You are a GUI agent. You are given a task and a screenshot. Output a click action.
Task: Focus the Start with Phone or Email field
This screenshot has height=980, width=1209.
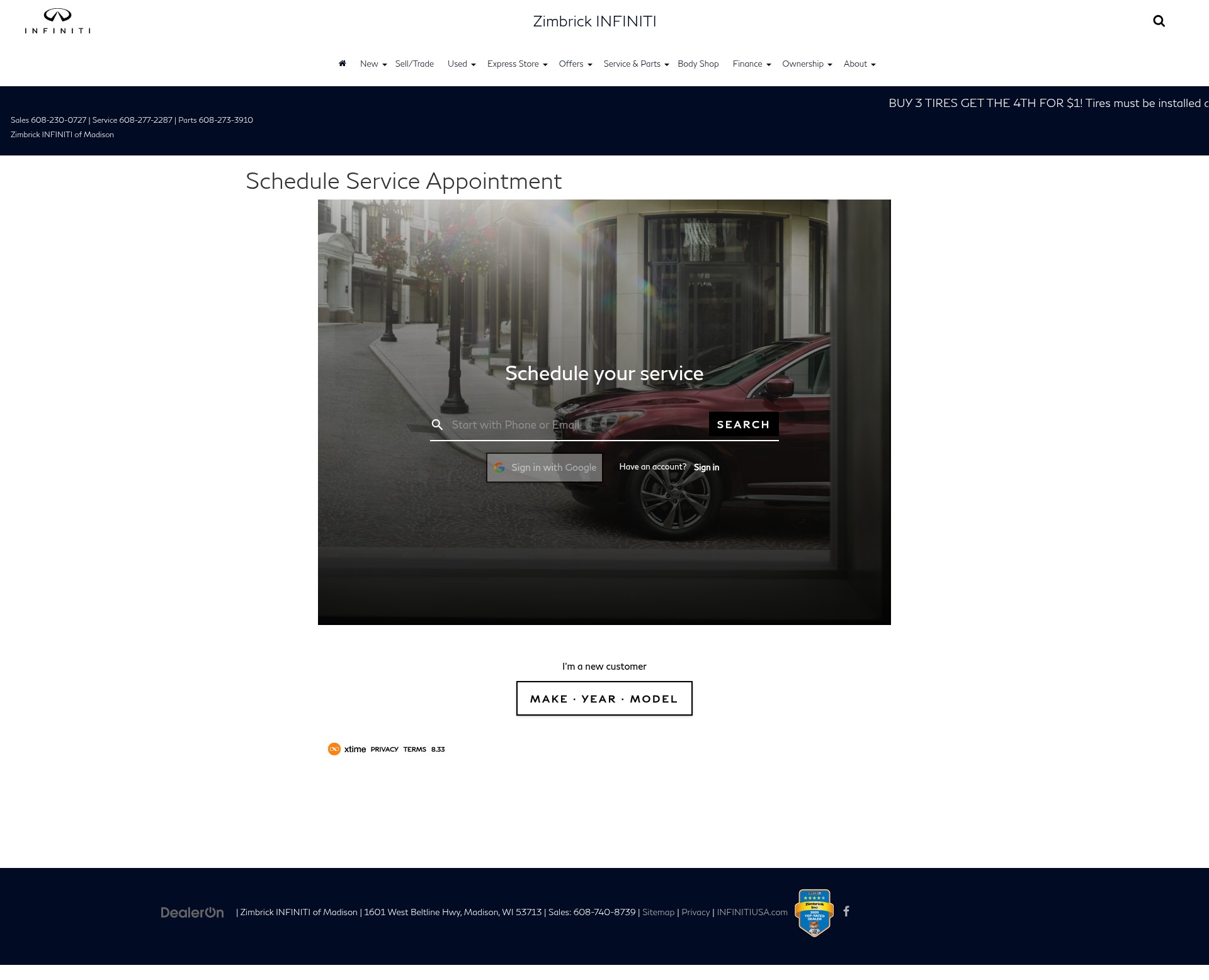point(578,425)
